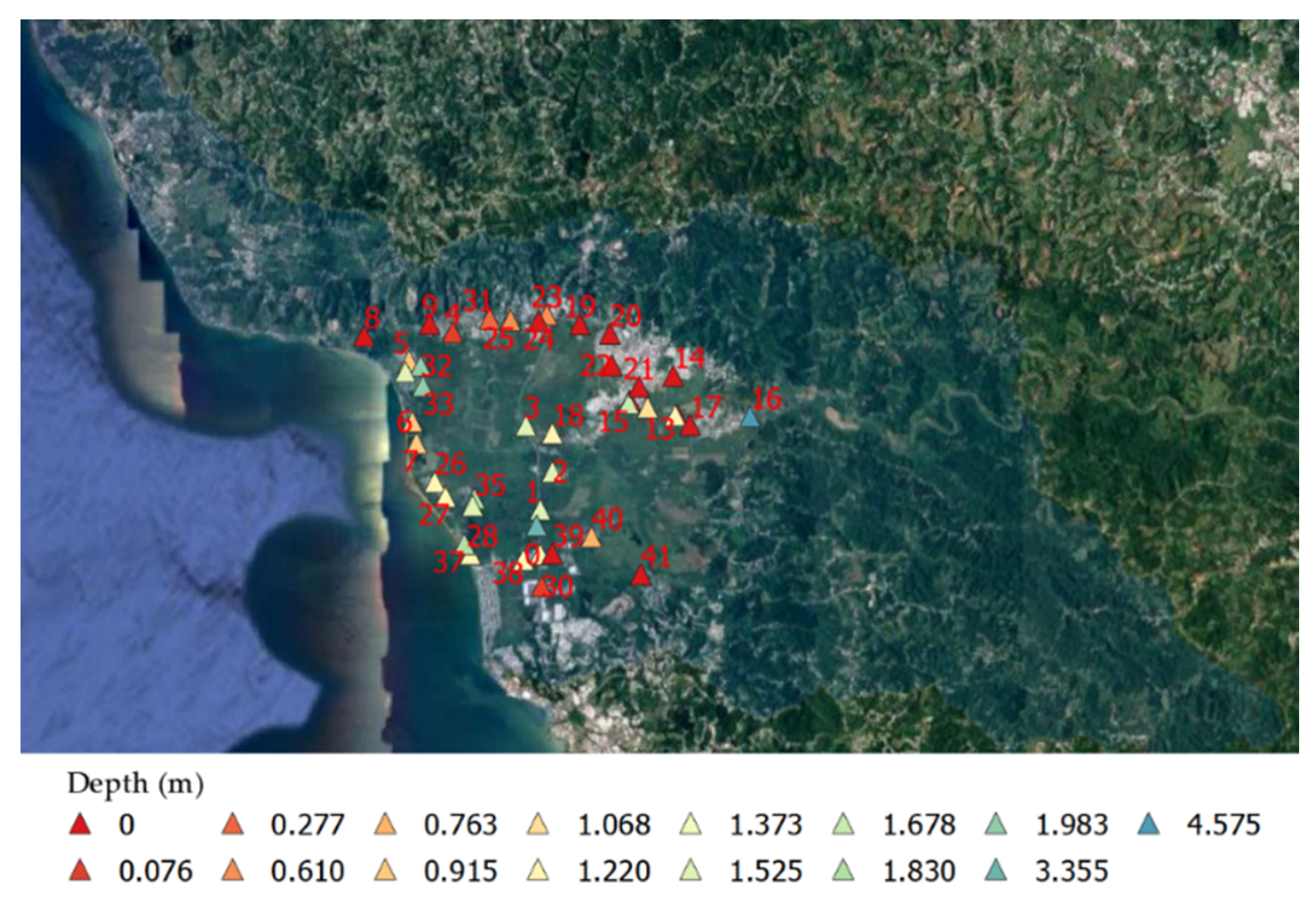Screen dimensions: 1316x905
Task: Click the red triangle marker labeled 8
Action: 364,337
